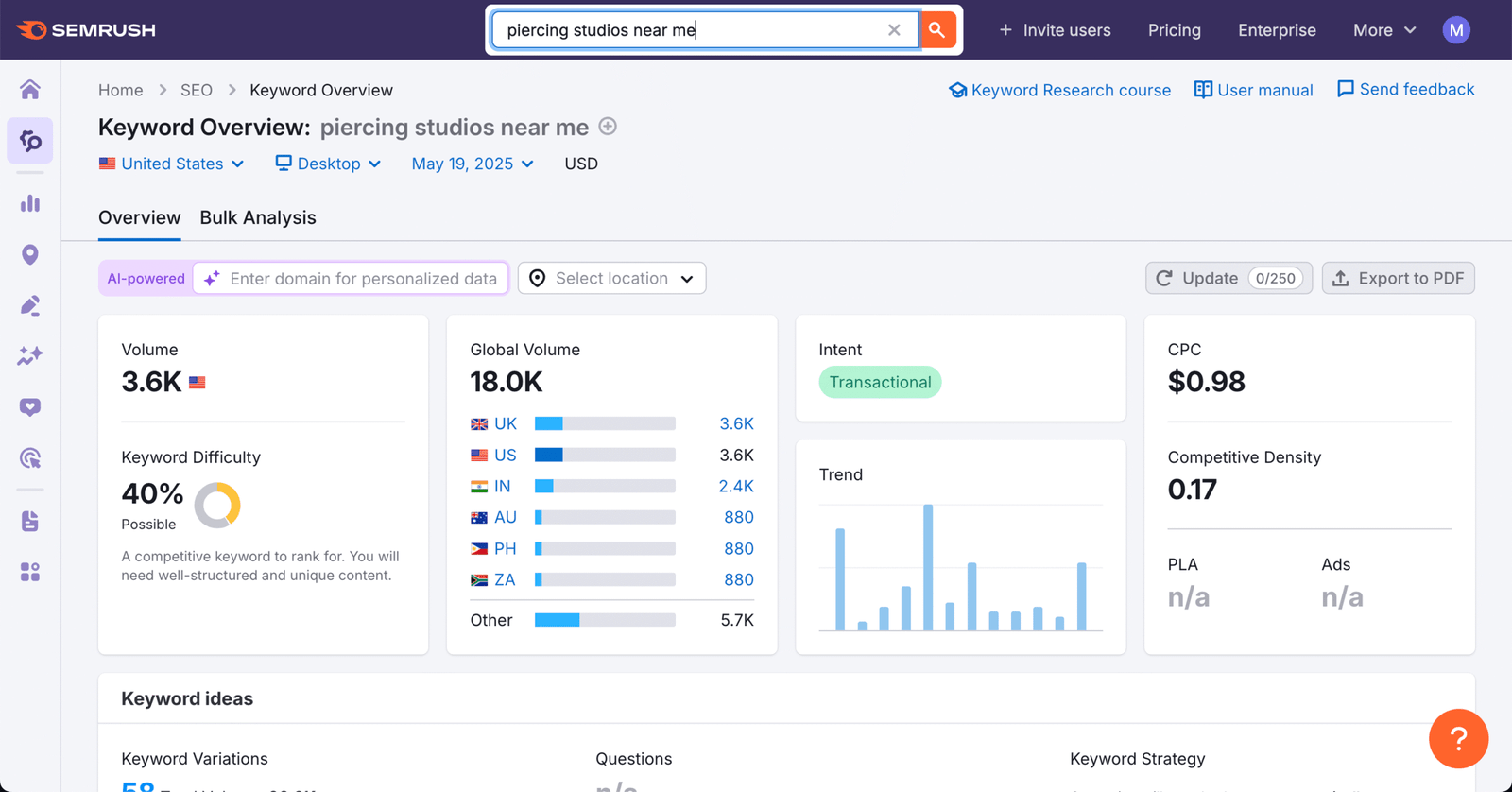The image size is (1512, 792).
Task: Expand the United States country dropdown
Action: point(172,164)
